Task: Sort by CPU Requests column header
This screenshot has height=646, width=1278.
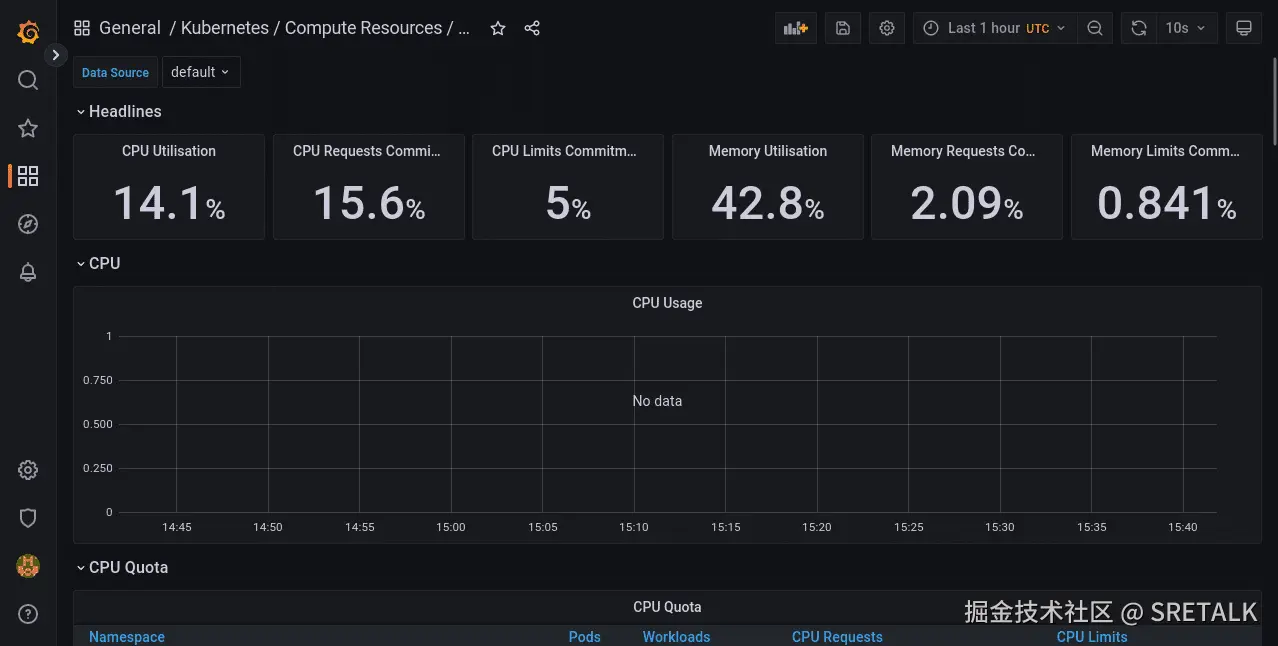Action: 837,637
